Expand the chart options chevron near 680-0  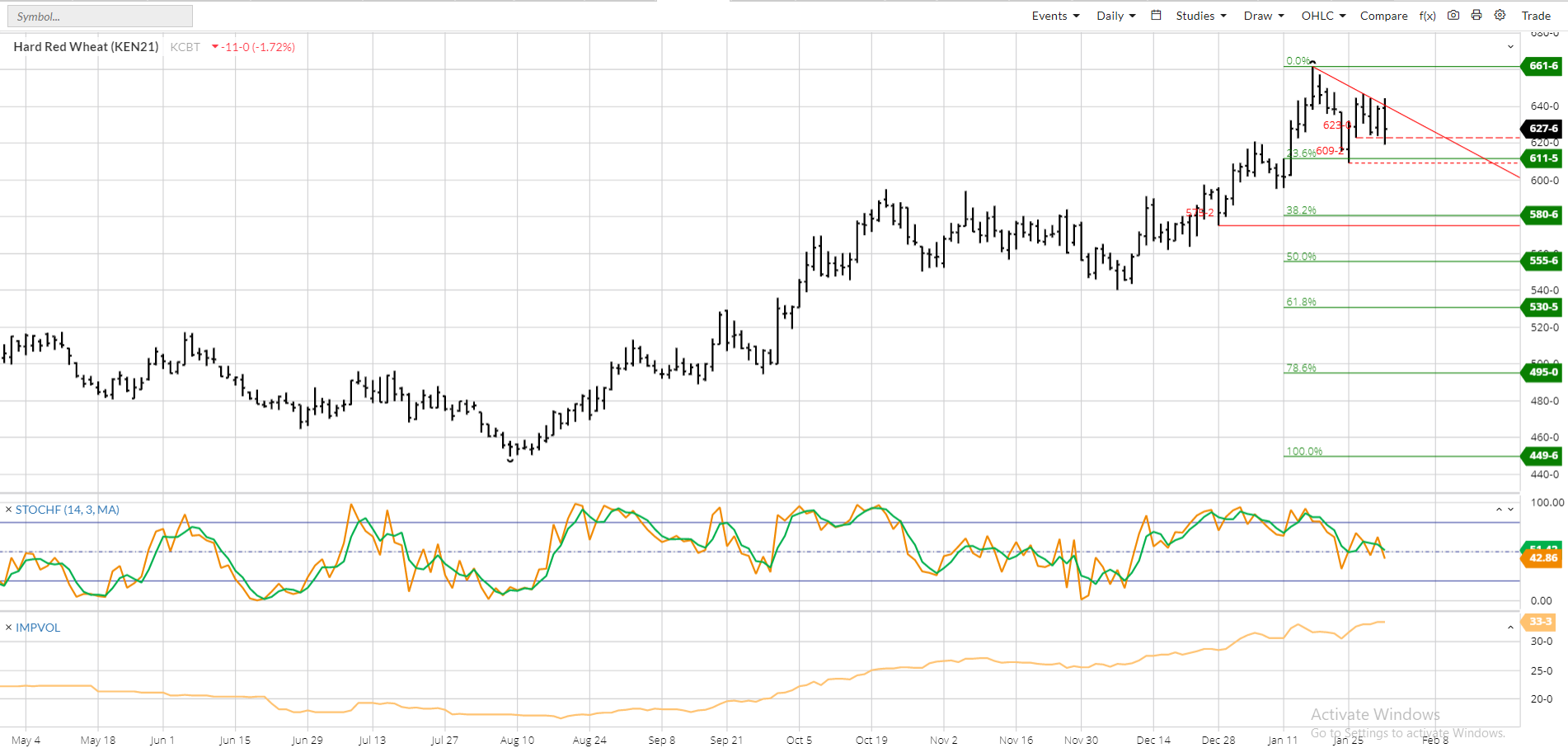point(1511,47)
